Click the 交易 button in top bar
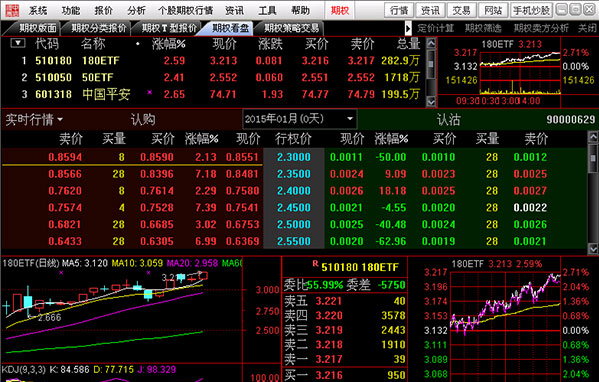The image size is (599, 382). pyautogui.click(x=461, y=10)
